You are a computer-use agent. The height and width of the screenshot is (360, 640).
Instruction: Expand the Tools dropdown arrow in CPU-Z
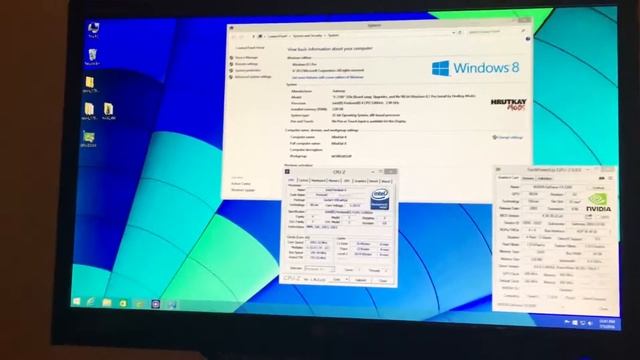[x=347, y=280]
